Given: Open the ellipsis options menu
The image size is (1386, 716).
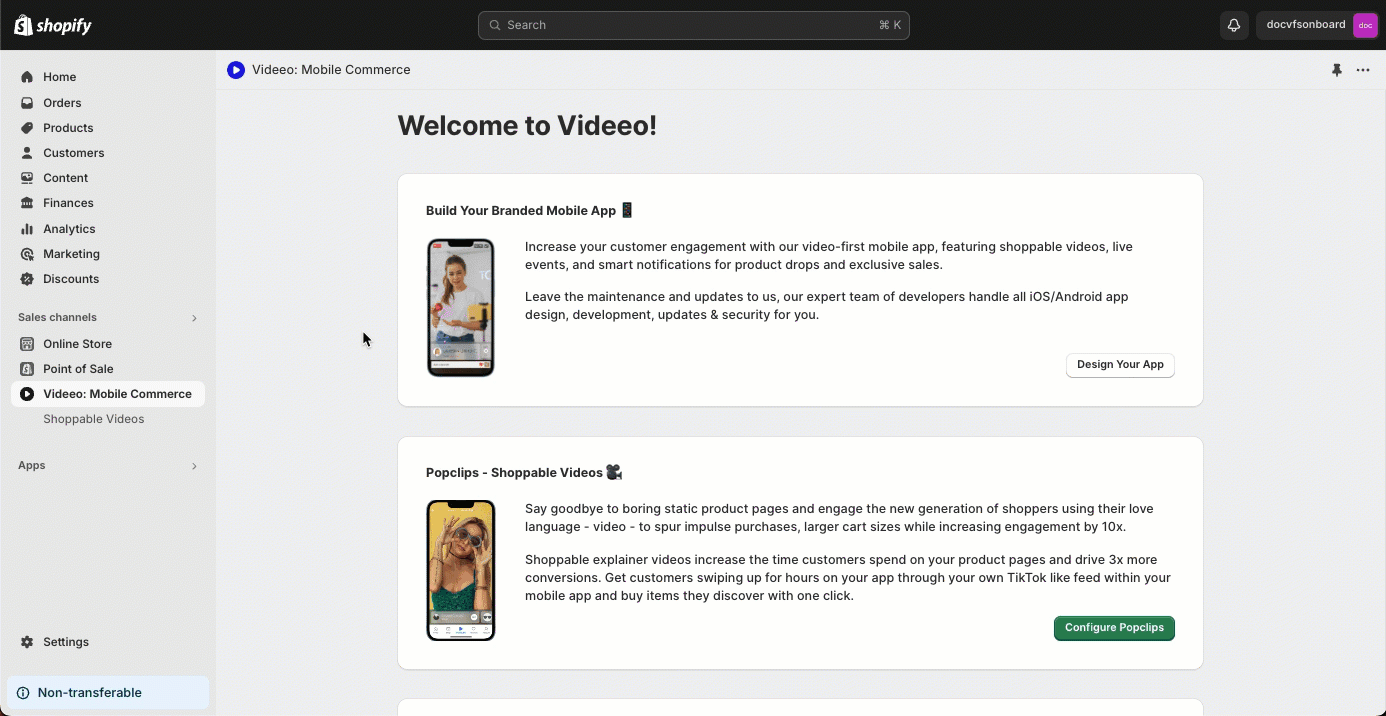Looking at the screenshot, I should pos(1362,70).
